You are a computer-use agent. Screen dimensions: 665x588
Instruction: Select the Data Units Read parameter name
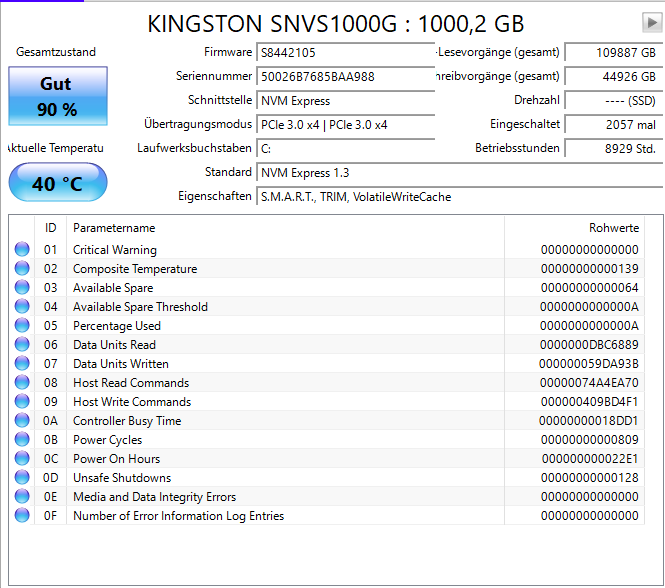coord(115,345)
